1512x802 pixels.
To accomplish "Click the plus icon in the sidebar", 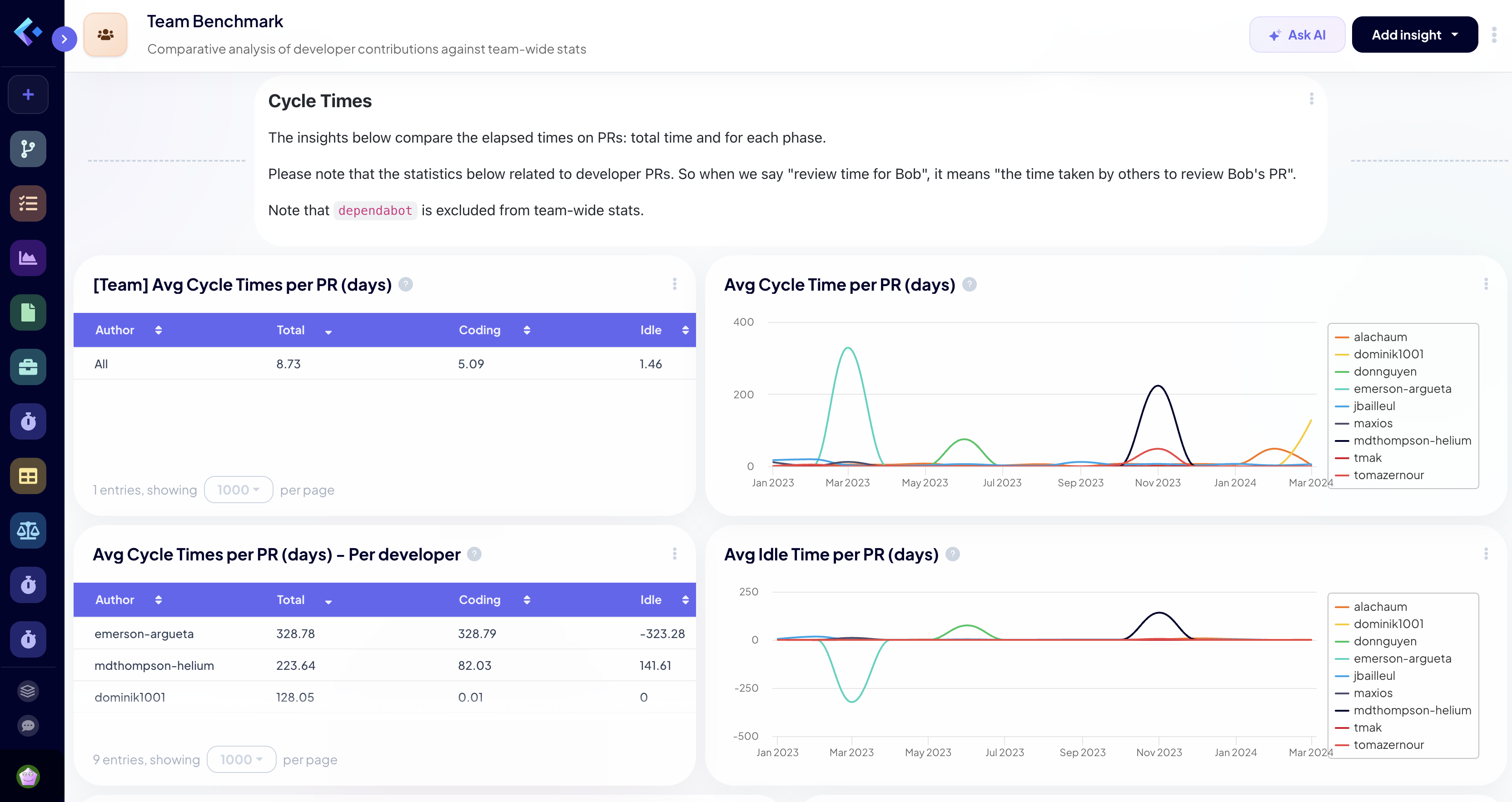I will click(x=28, y=94).
